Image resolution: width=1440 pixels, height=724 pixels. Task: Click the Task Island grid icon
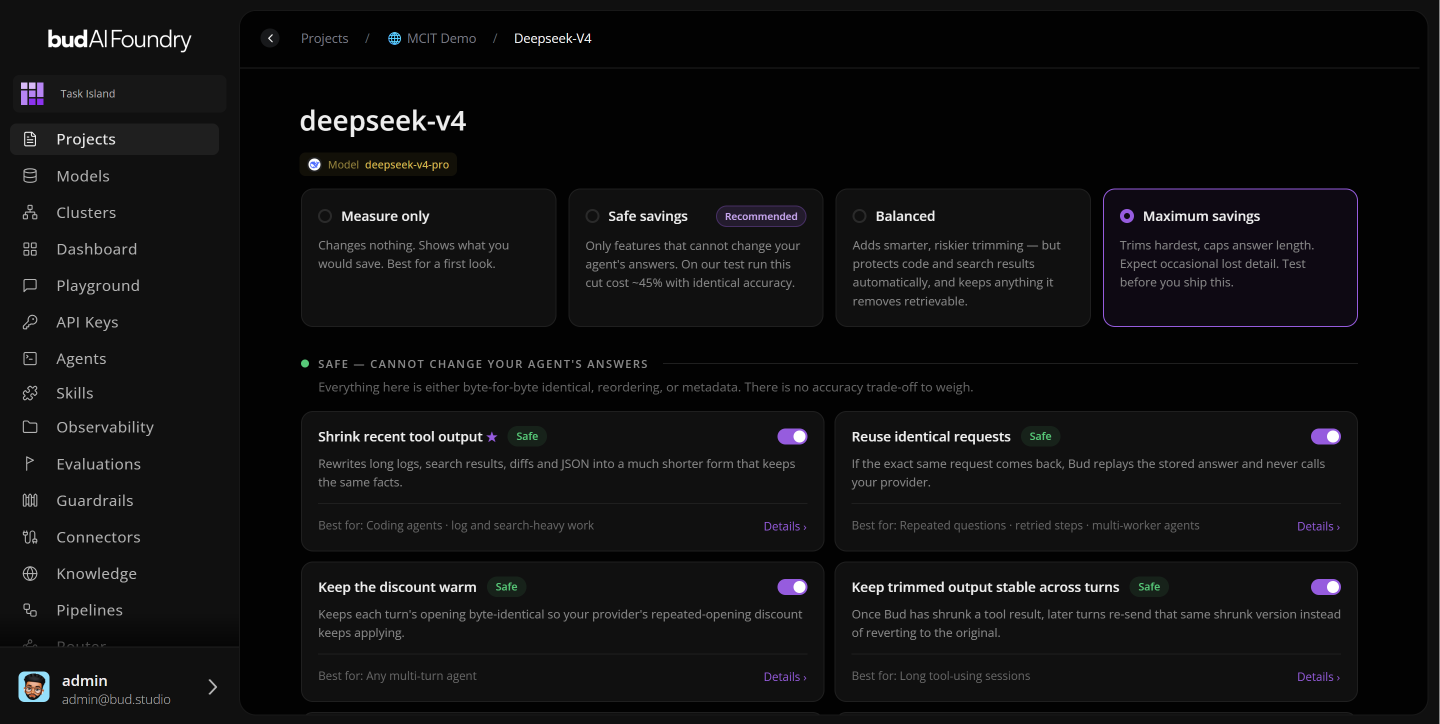click(33, 94)
